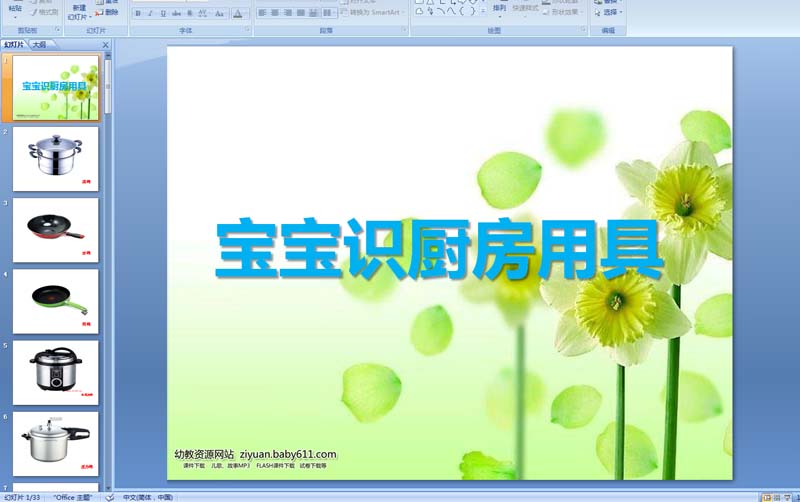Toggle text shadow (S) icon
The width and height of the screenshot is (800, 502).
point(190,14)
